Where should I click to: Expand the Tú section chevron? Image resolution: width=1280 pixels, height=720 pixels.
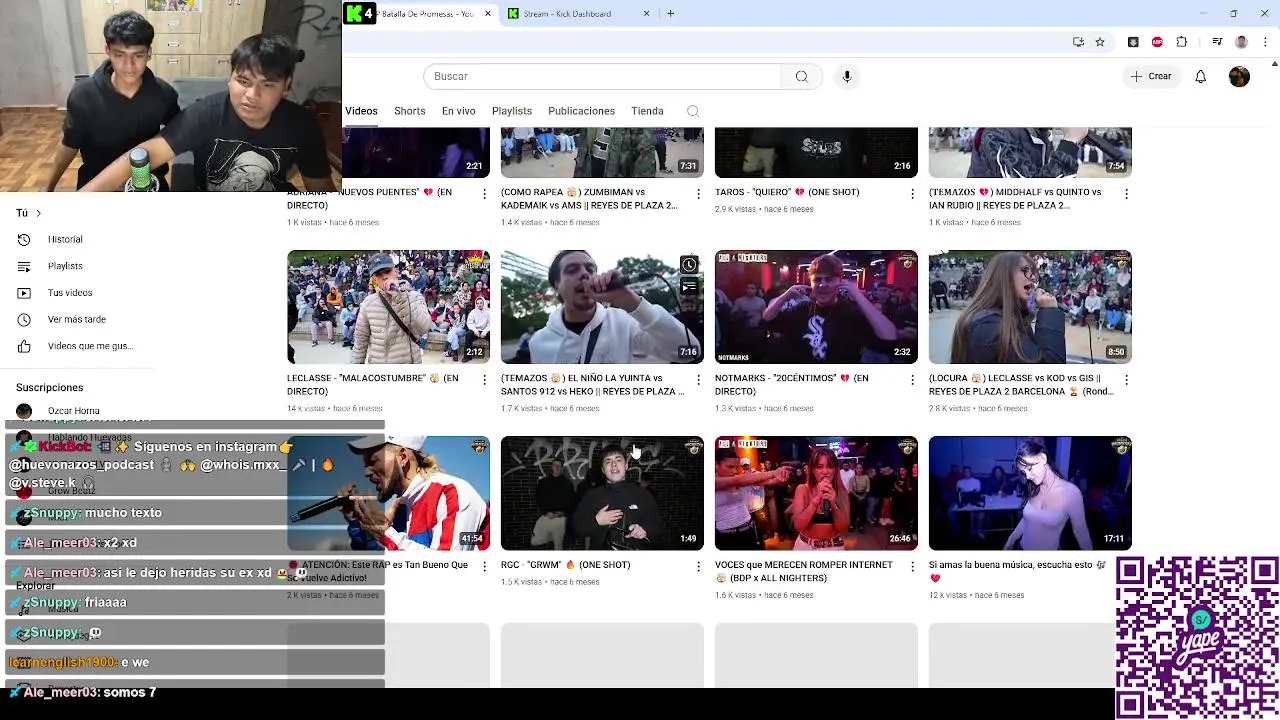(38, 213)
